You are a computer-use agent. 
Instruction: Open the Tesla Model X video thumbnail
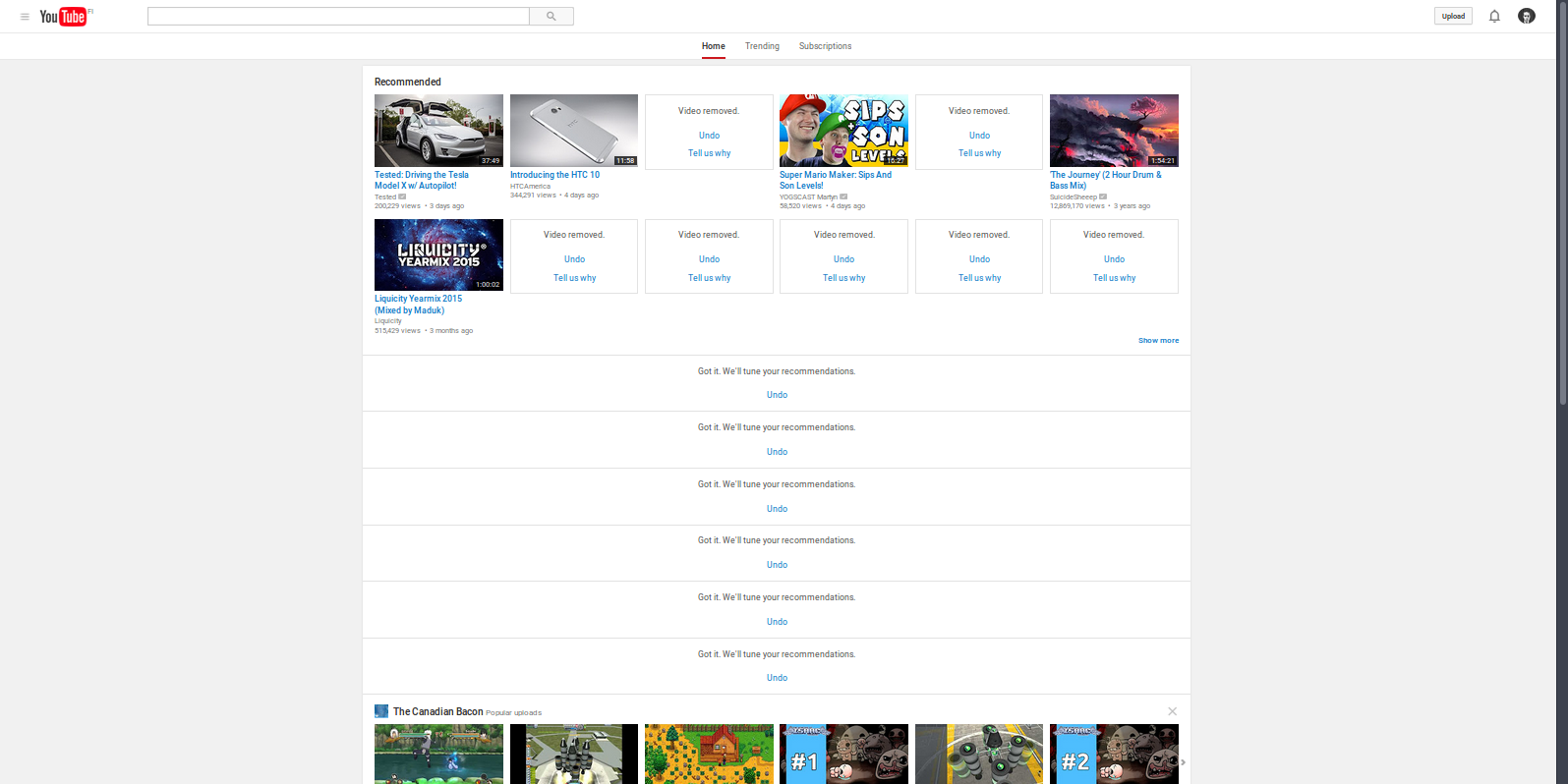coord(438,131)
